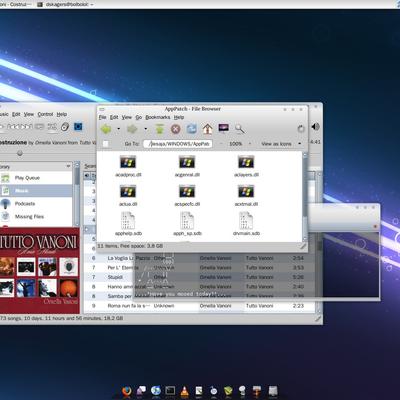The height and width of the screenshot is (400, 400).
Task: Zoom out with minus beside 100%
Action: pos(221,144)
